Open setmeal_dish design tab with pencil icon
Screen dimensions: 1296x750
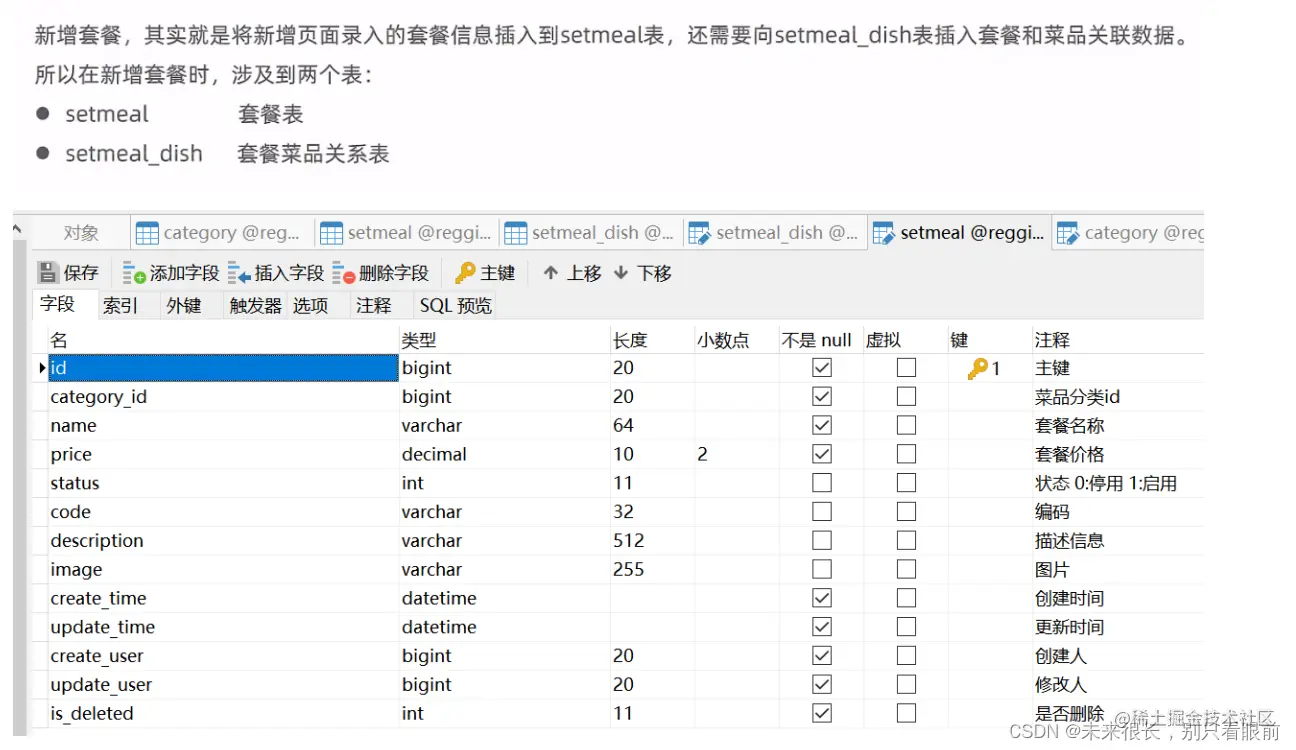click(774, 233)
